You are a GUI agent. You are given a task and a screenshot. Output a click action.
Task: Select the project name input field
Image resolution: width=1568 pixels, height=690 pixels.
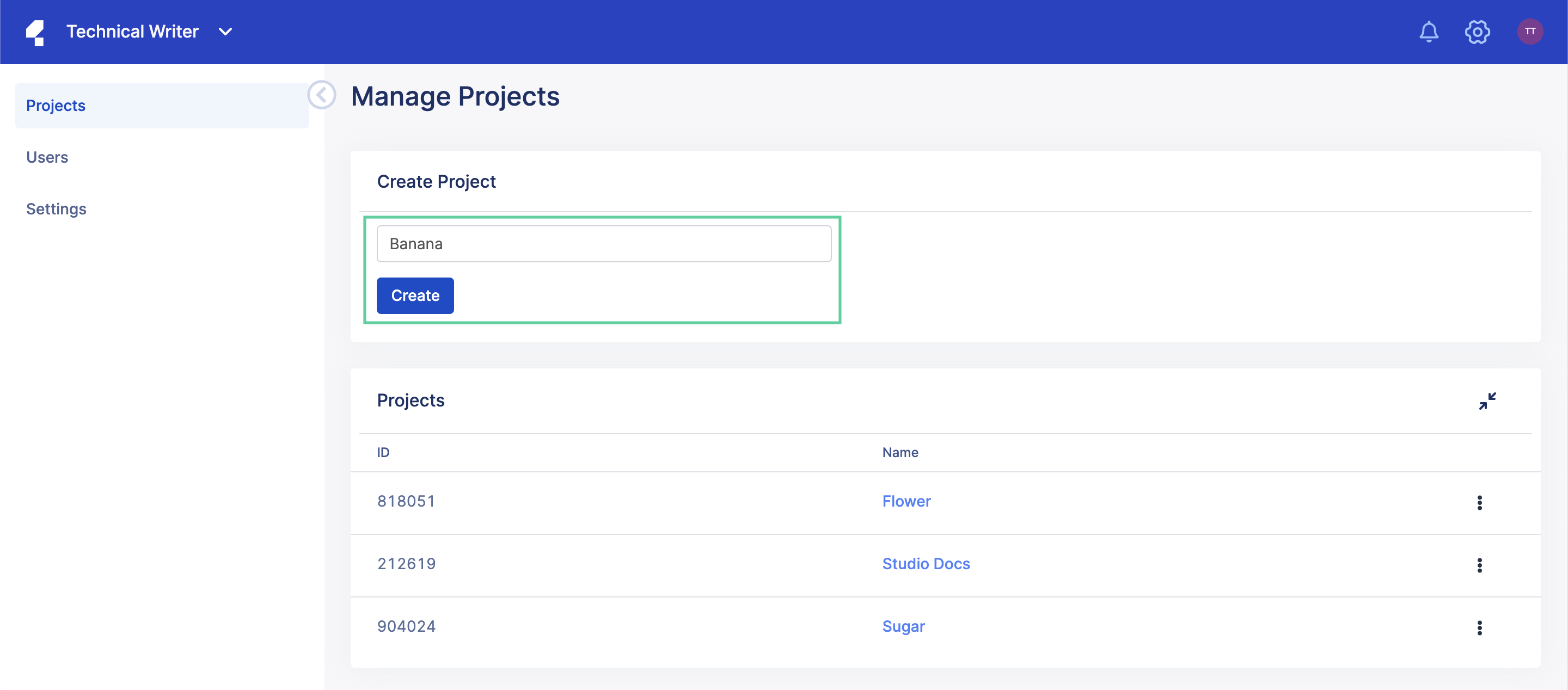coord(605,244)
